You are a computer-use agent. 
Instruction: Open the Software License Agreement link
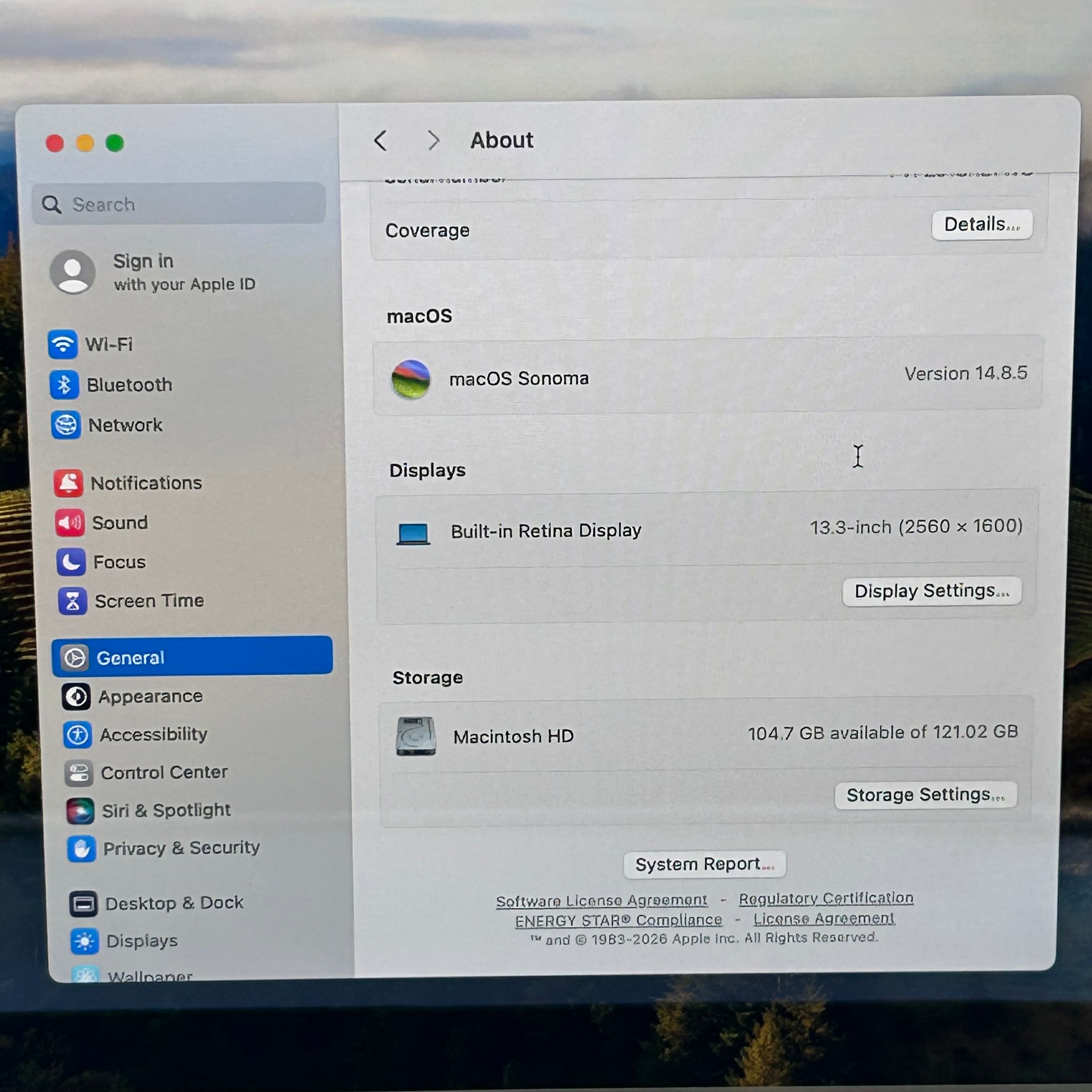tap(601, 900)
